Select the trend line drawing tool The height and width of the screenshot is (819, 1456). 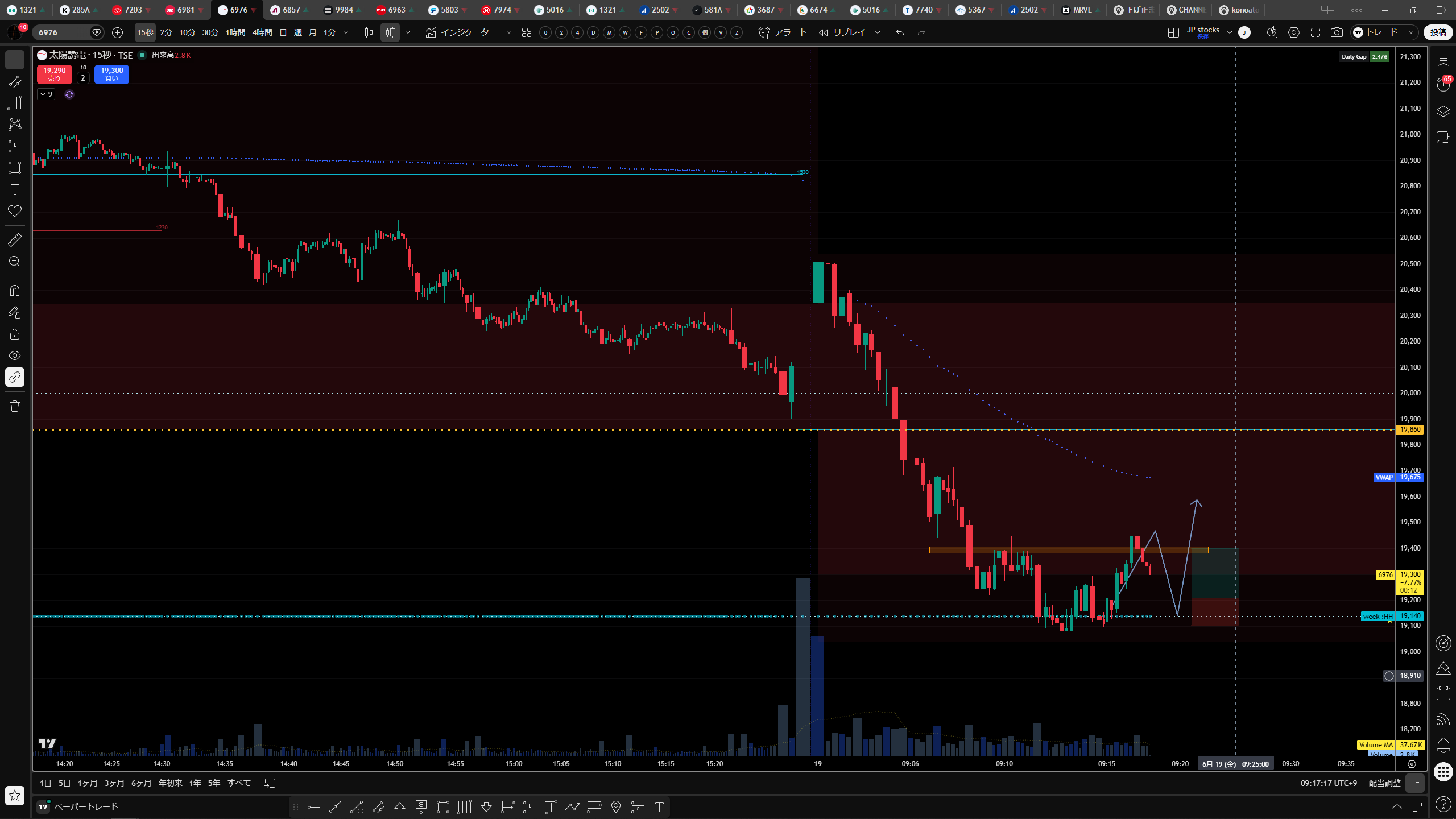(15, 82)
